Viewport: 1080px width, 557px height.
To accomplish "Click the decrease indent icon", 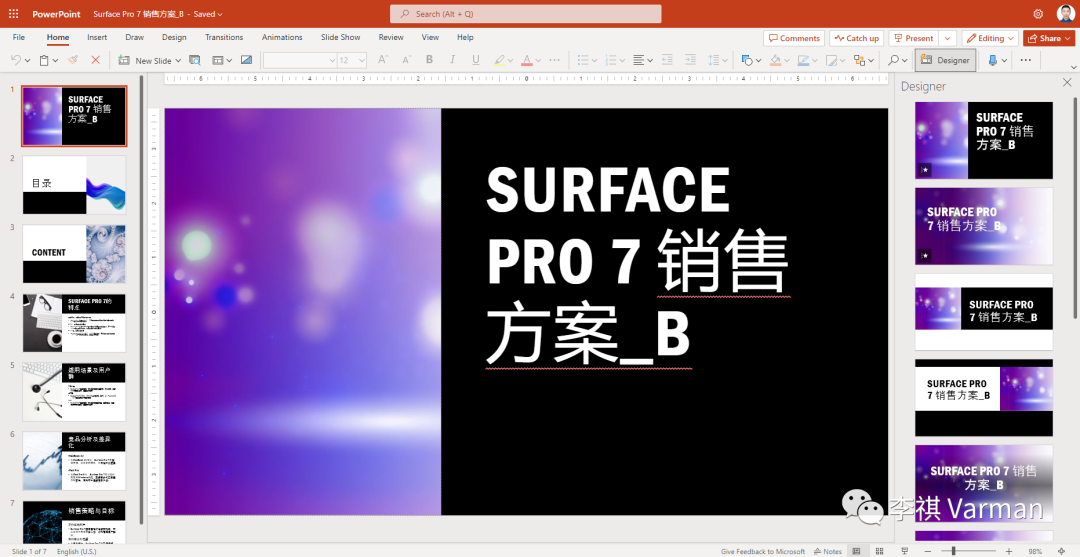I will (x=667, y=61).
